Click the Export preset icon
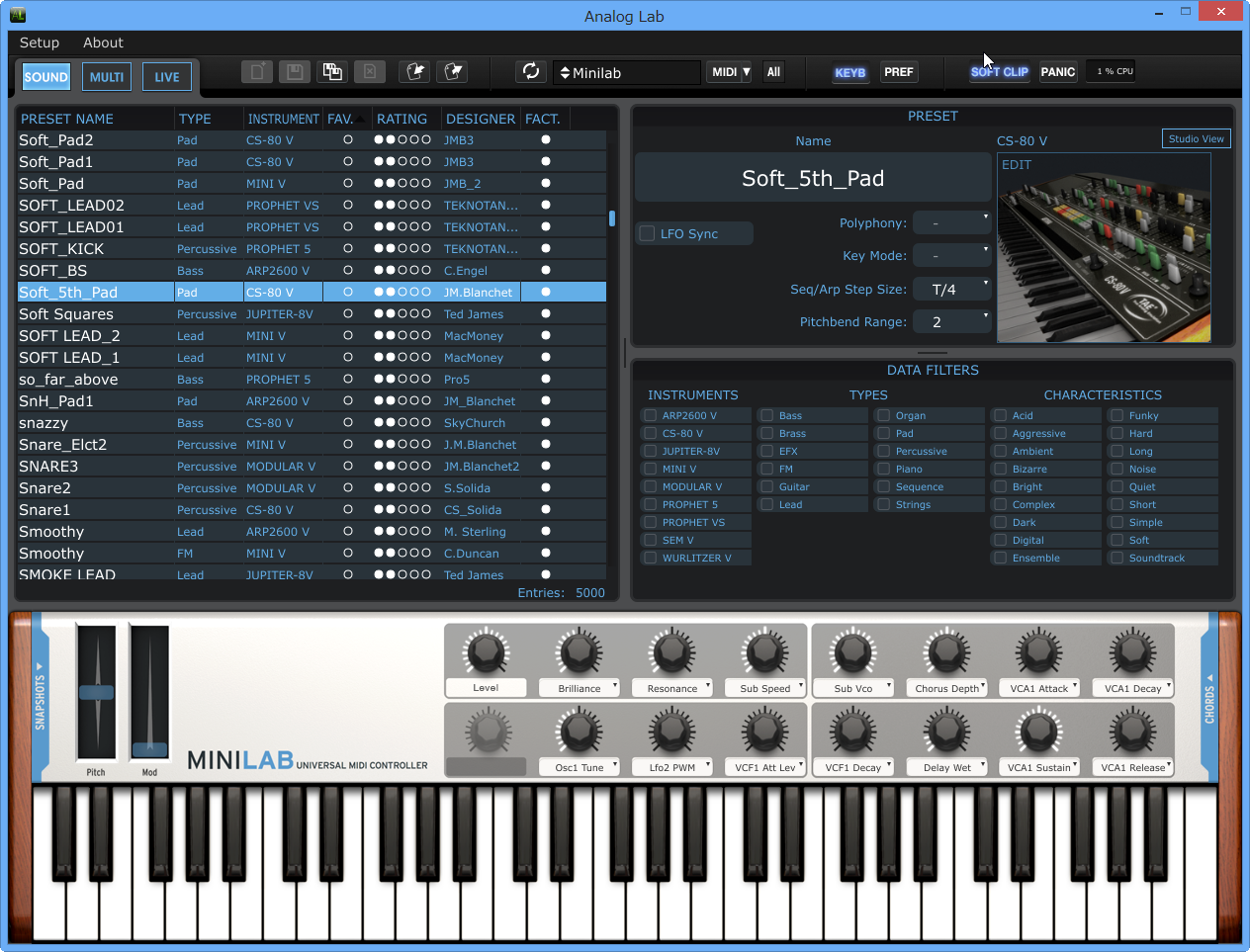Viewport: 1250px width, 952px height. (x=453, y=71)
